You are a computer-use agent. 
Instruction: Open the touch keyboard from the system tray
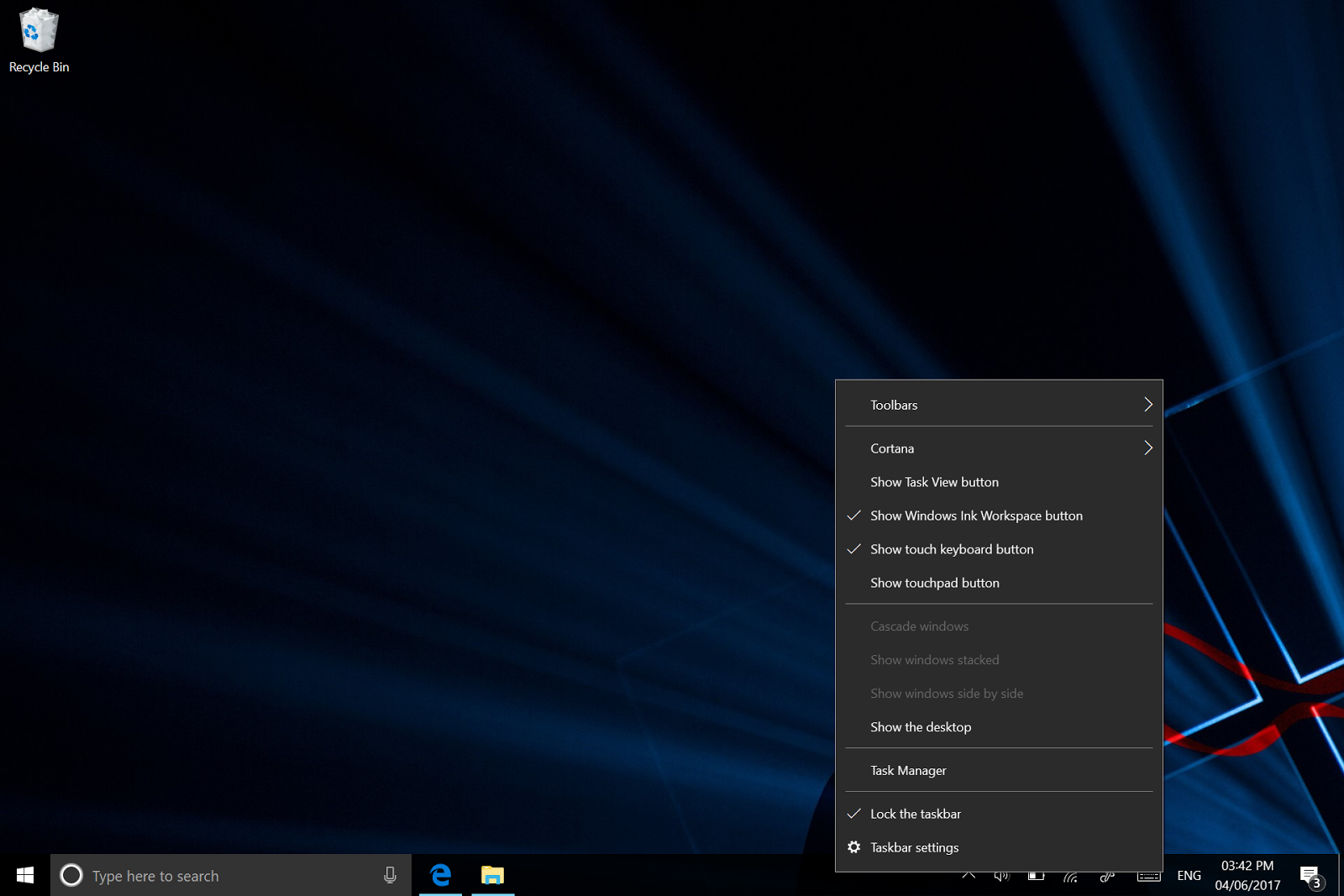coord(1147,878)
